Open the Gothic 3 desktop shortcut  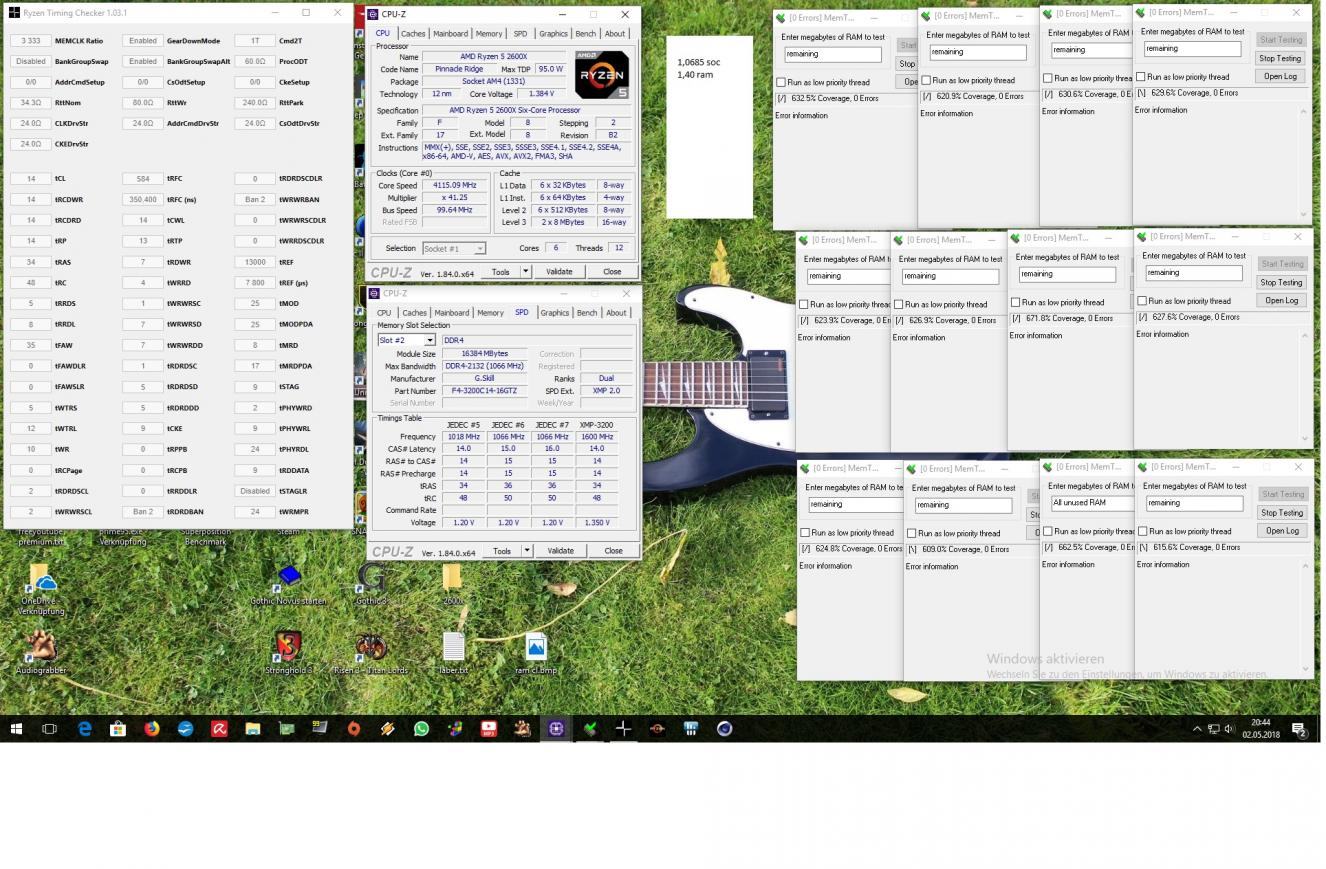pyautogui.click(x=371, y=585)
